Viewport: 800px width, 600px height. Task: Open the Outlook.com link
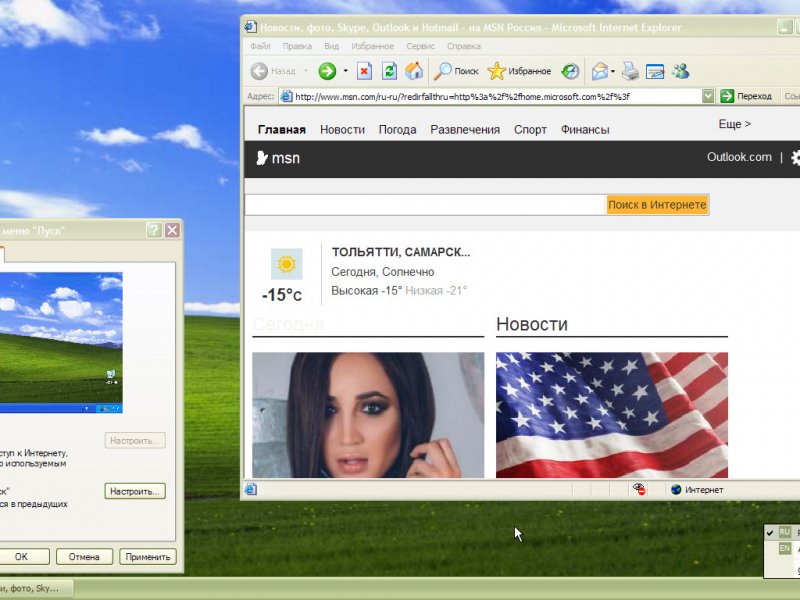739,157
